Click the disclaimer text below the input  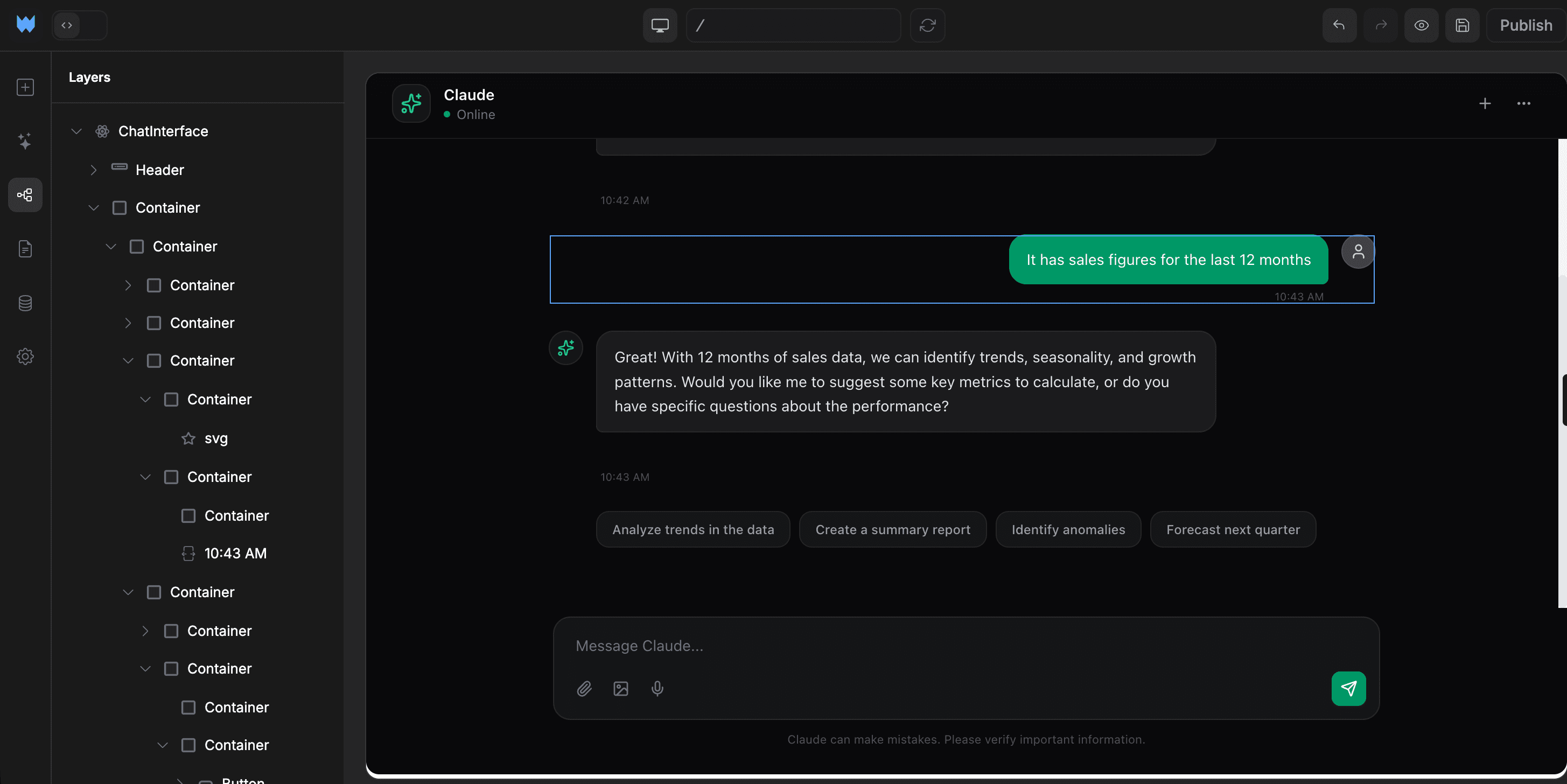(966, 740)
